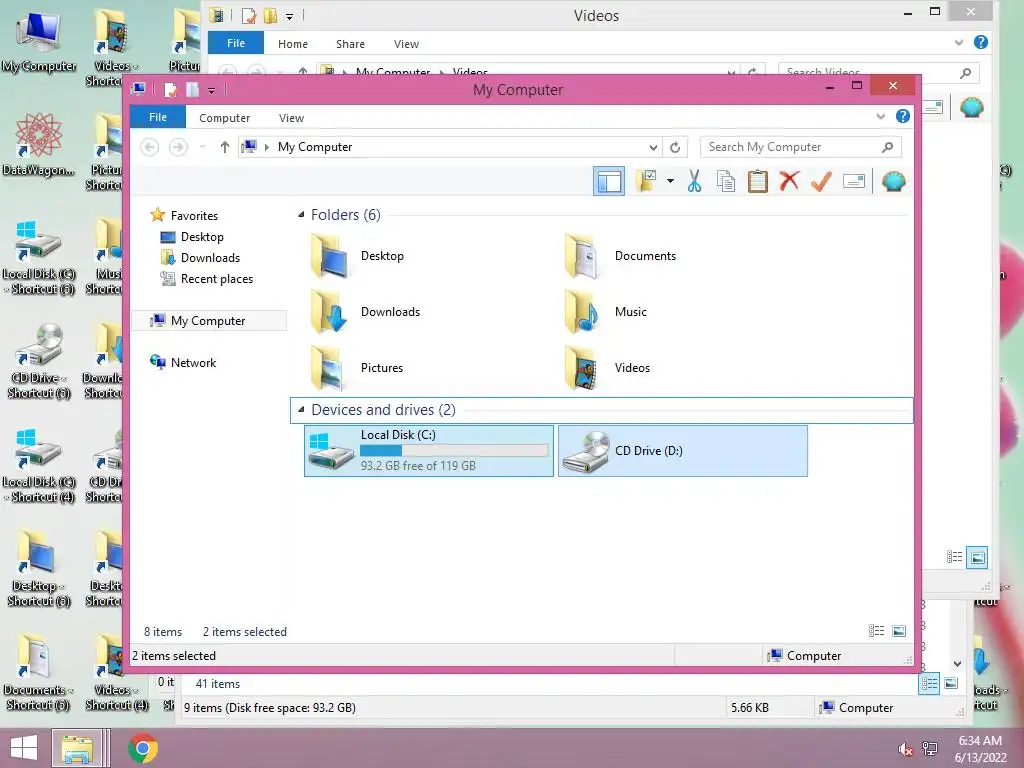Select the DataWagon desktop shortcut
1024x768 pixels.
click(x=39, y=146)
